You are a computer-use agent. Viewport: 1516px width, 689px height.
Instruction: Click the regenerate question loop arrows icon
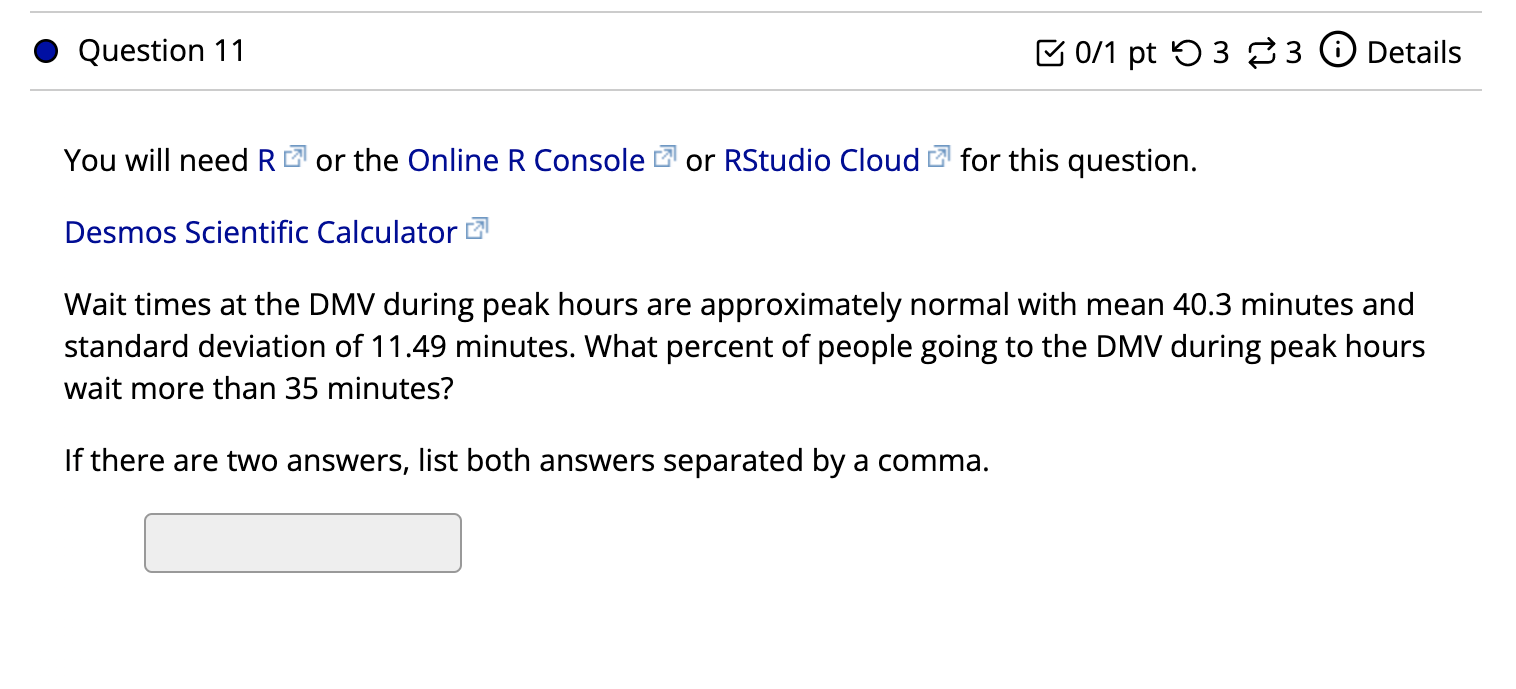[1262, 52]
